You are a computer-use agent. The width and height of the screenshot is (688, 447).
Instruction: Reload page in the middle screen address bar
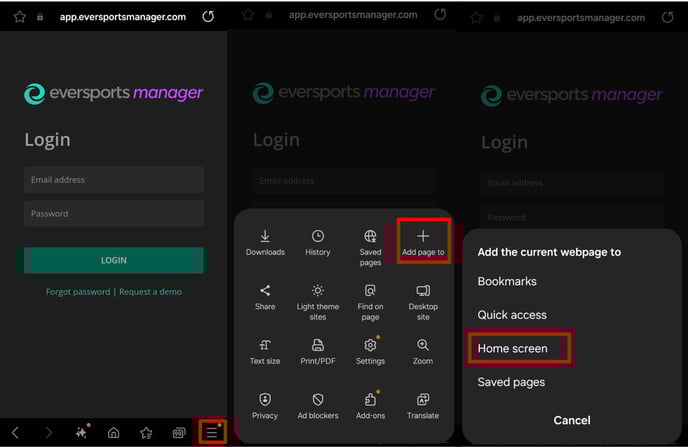[440, 14]
